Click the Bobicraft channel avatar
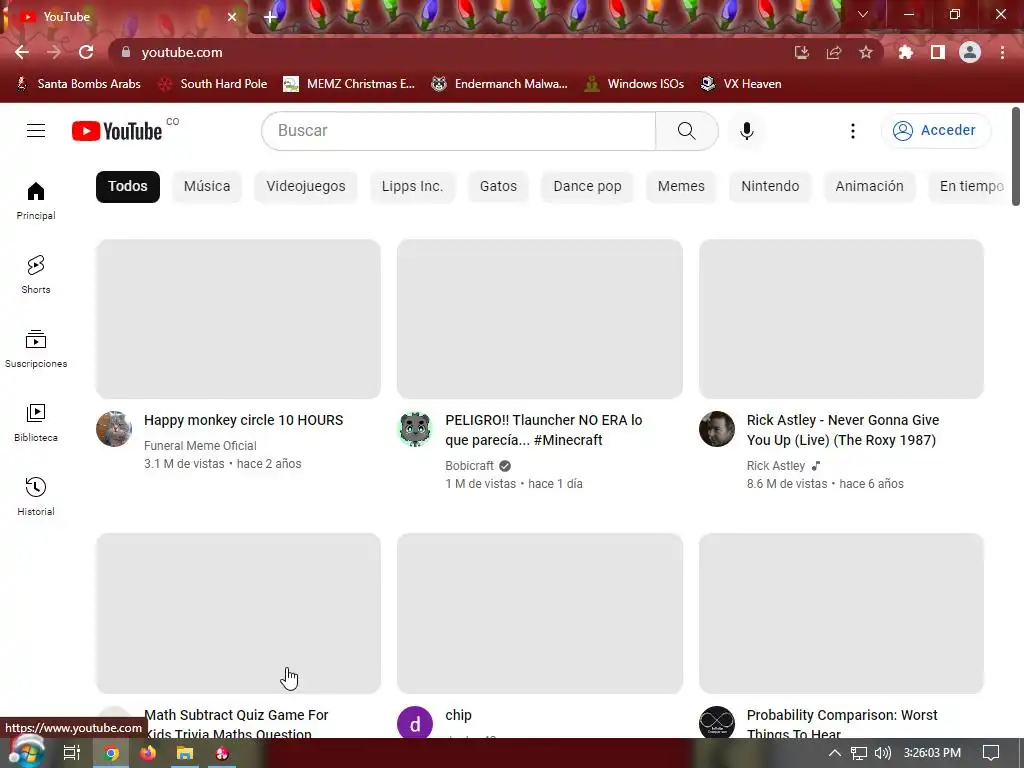1024x768 pixels. tap(415, 429)
